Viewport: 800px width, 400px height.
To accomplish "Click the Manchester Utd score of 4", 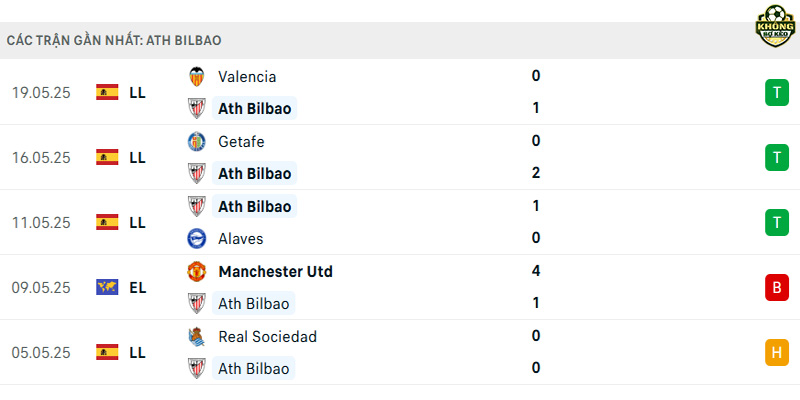I will tap(536, 271).
